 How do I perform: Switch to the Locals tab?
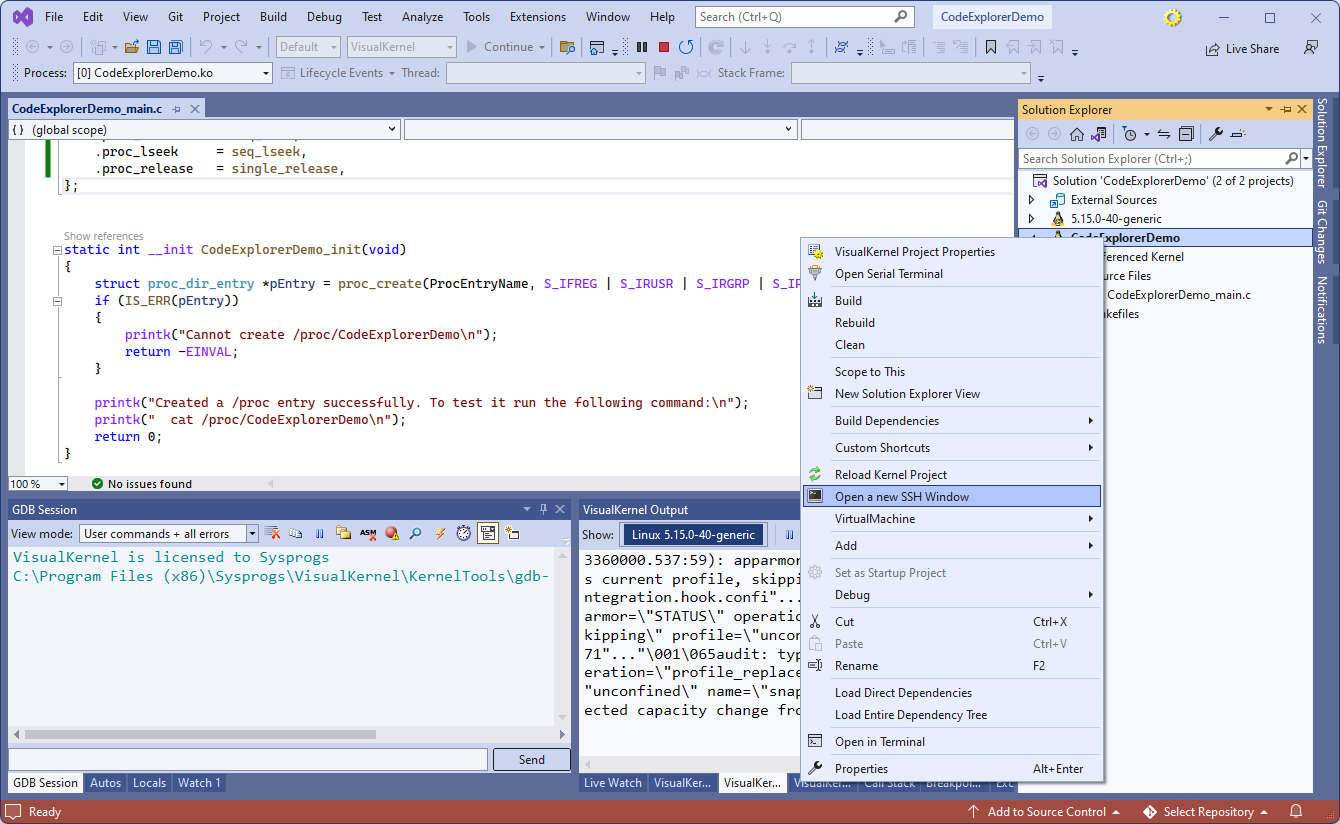click(x=149, y=783)
